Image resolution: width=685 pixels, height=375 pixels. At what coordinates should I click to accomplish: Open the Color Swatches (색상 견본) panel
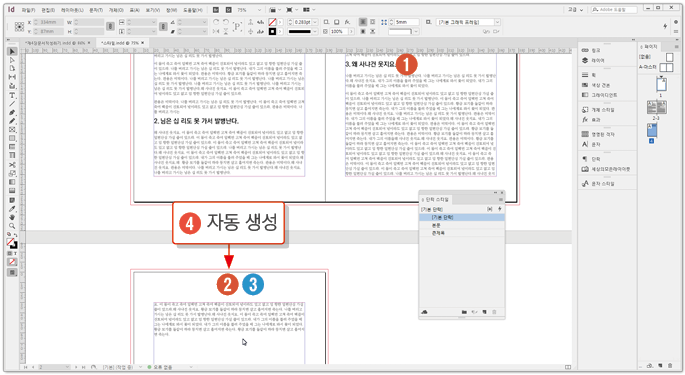[596, 85]
